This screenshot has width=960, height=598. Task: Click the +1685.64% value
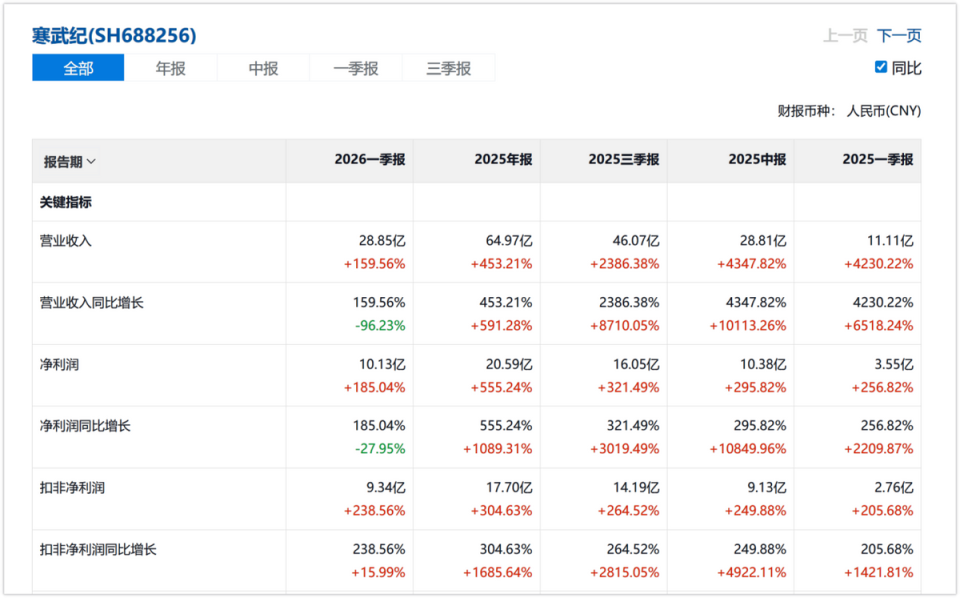pyautogui.click(x=498, y=572)
